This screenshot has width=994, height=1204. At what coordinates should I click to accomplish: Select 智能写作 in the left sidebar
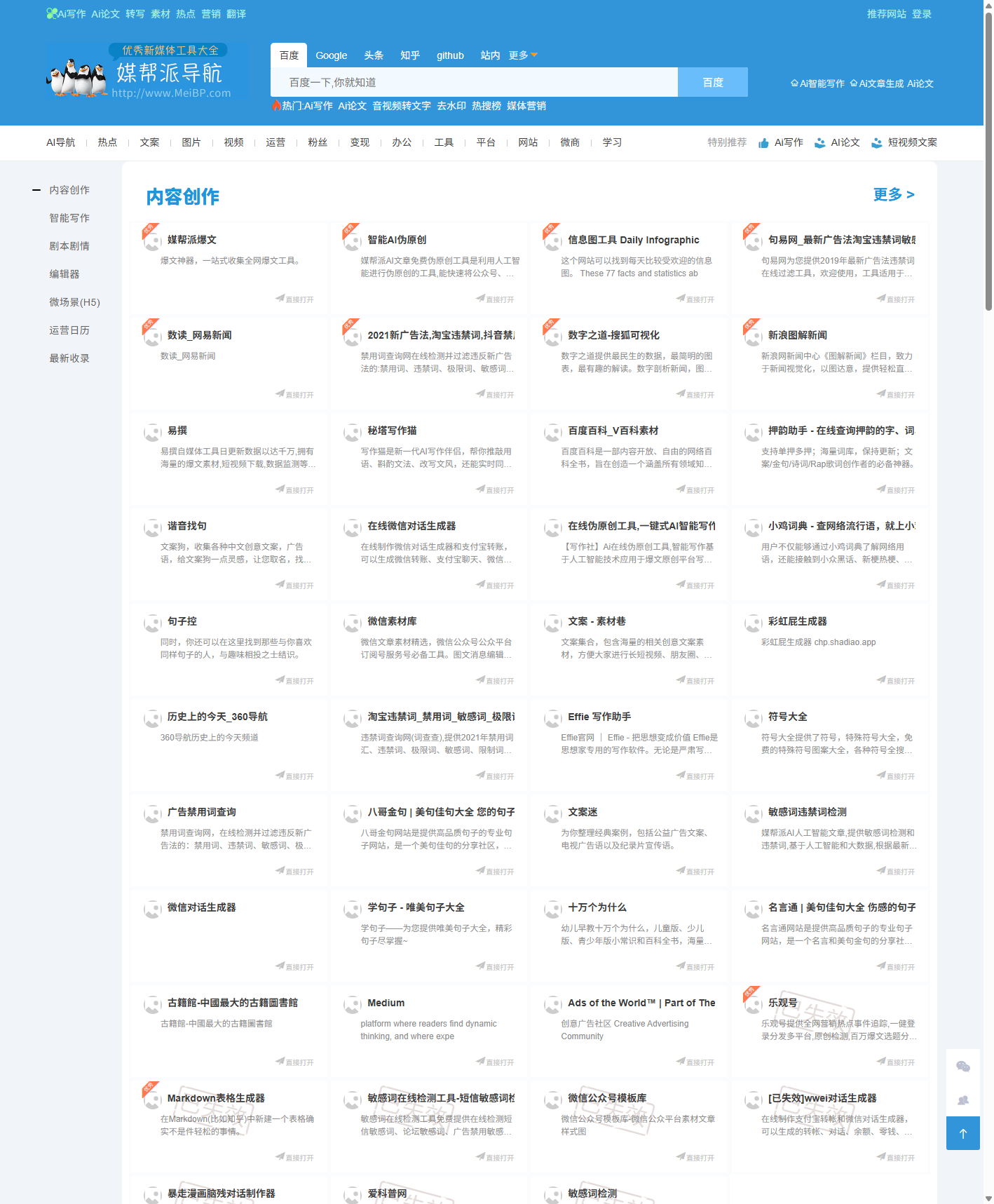coord(69,218)
